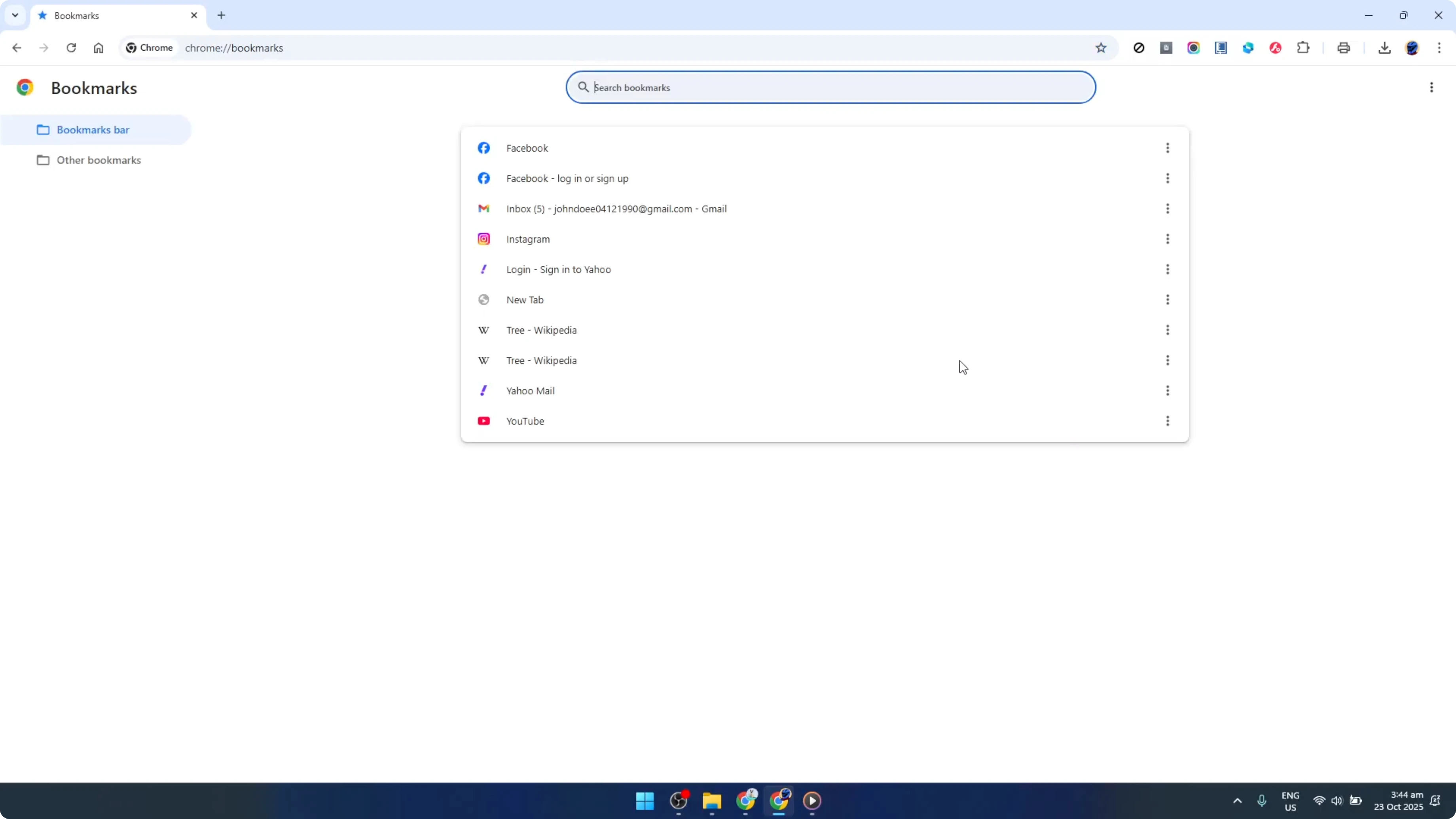Open the tab search dropdown

click(15, 15)
